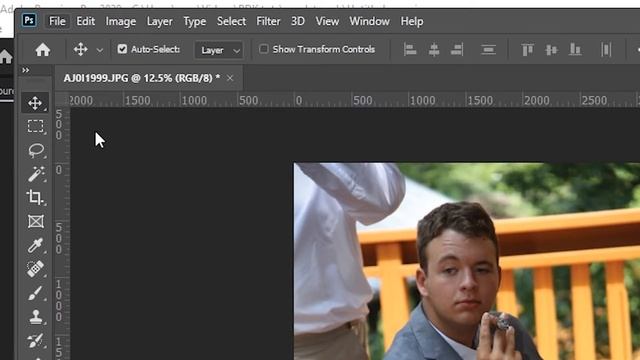Image resolution: width=640 pixels, height=360 pixels.
Task: Open the Window menu
Action: click(x=369, y=21)
